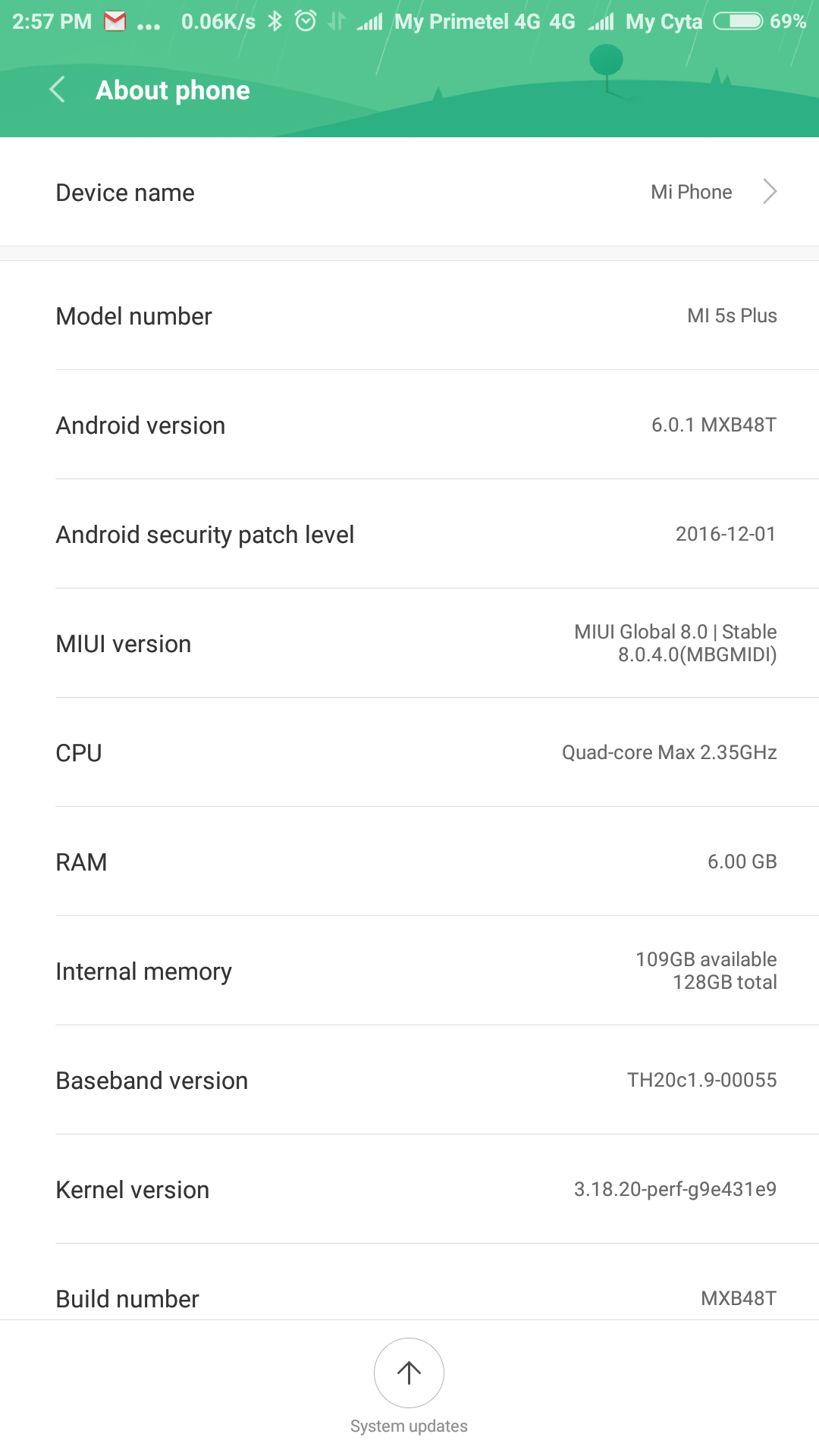819x1456 pixels.
Task: Tap the alarm clock status icon
Action: point(306,21)
